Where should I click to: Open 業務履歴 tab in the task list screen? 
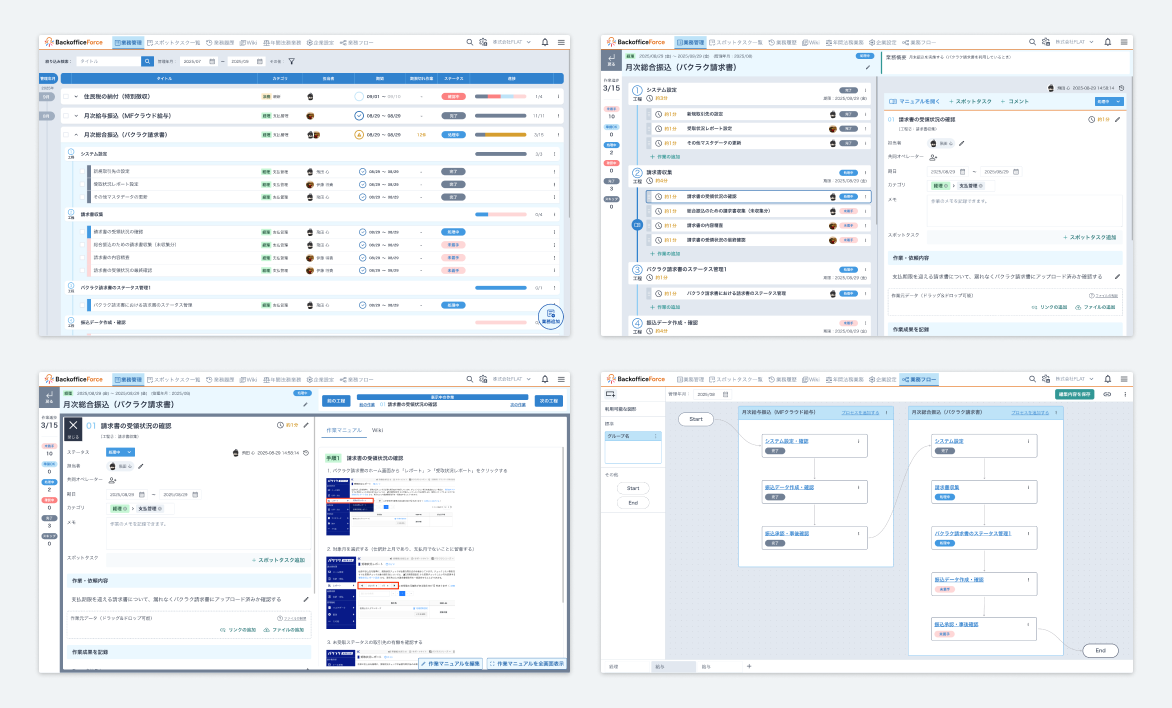click(220, 43)
